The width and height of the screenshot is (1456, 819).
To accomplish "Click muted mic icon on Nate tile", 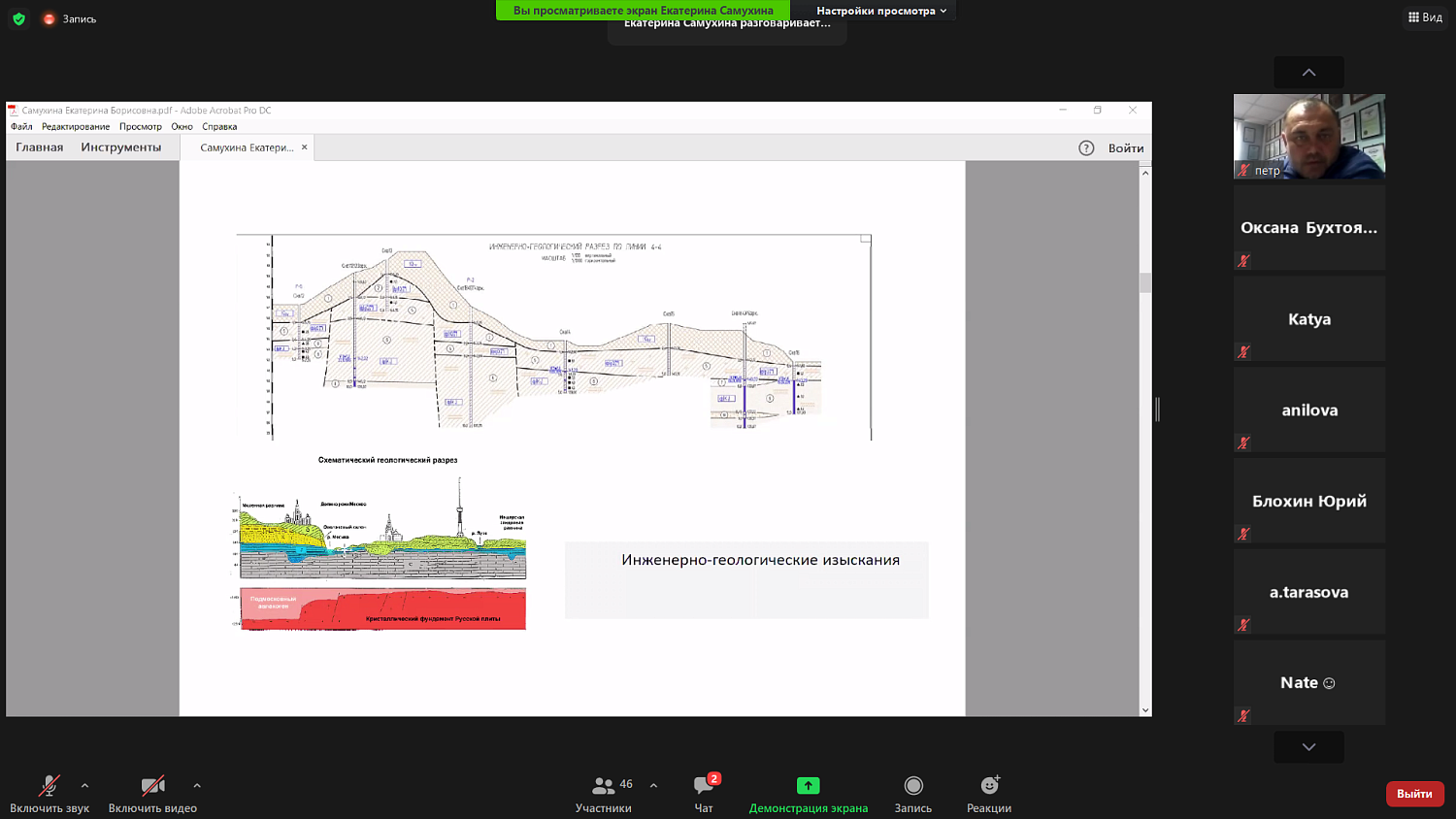I will (x=1242, y=715).
